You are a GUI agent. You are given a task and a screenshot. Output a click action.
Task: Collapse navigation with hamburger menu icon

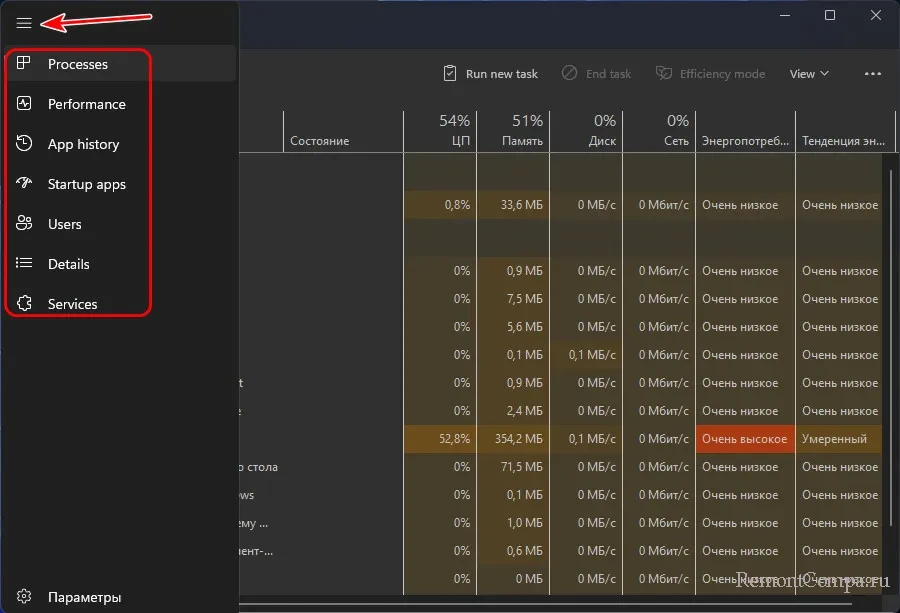click(x=24, y=23)
